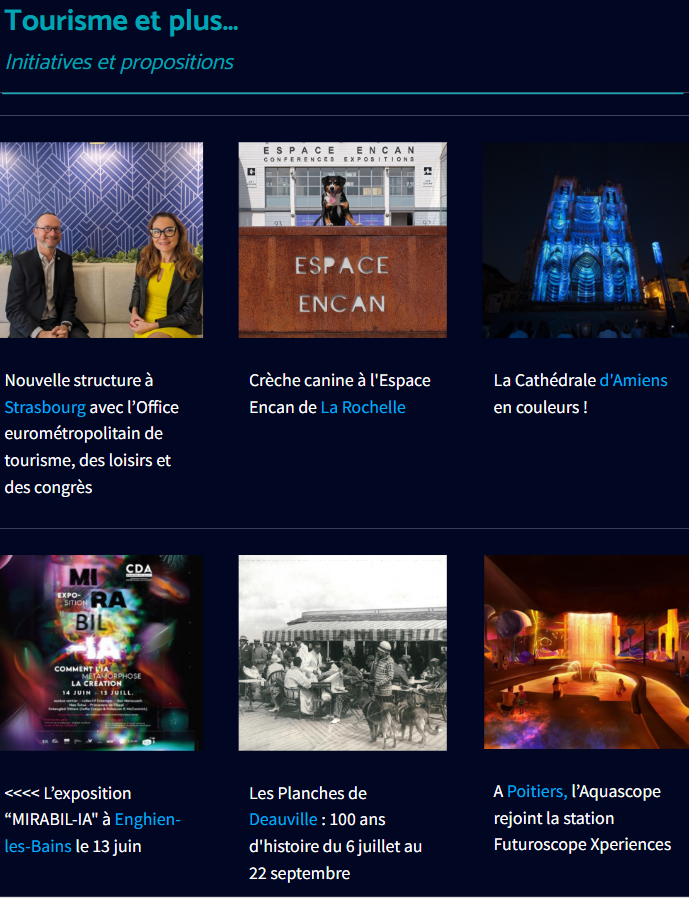Select text 'Les Planches de'

308,793
